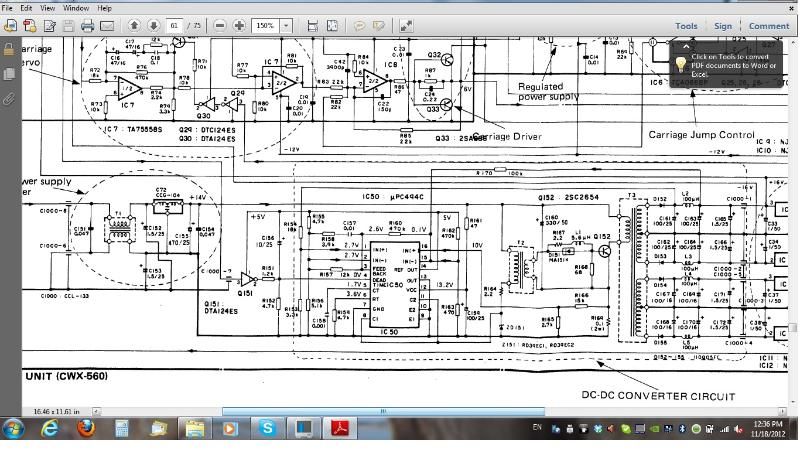Screen dimensions: 800x450
Task: Click the email envelope icon
Action: tap(107, 25)
